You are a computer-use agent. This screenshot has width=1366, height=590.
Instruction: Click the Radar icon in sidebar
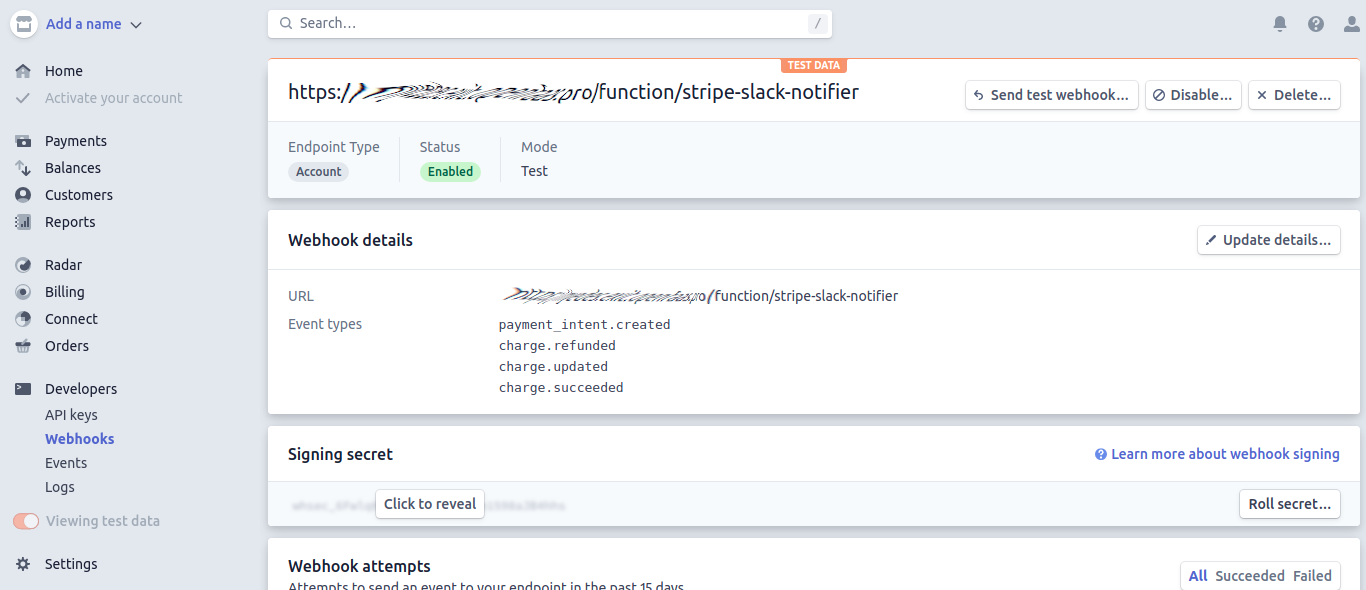point(23,265)
